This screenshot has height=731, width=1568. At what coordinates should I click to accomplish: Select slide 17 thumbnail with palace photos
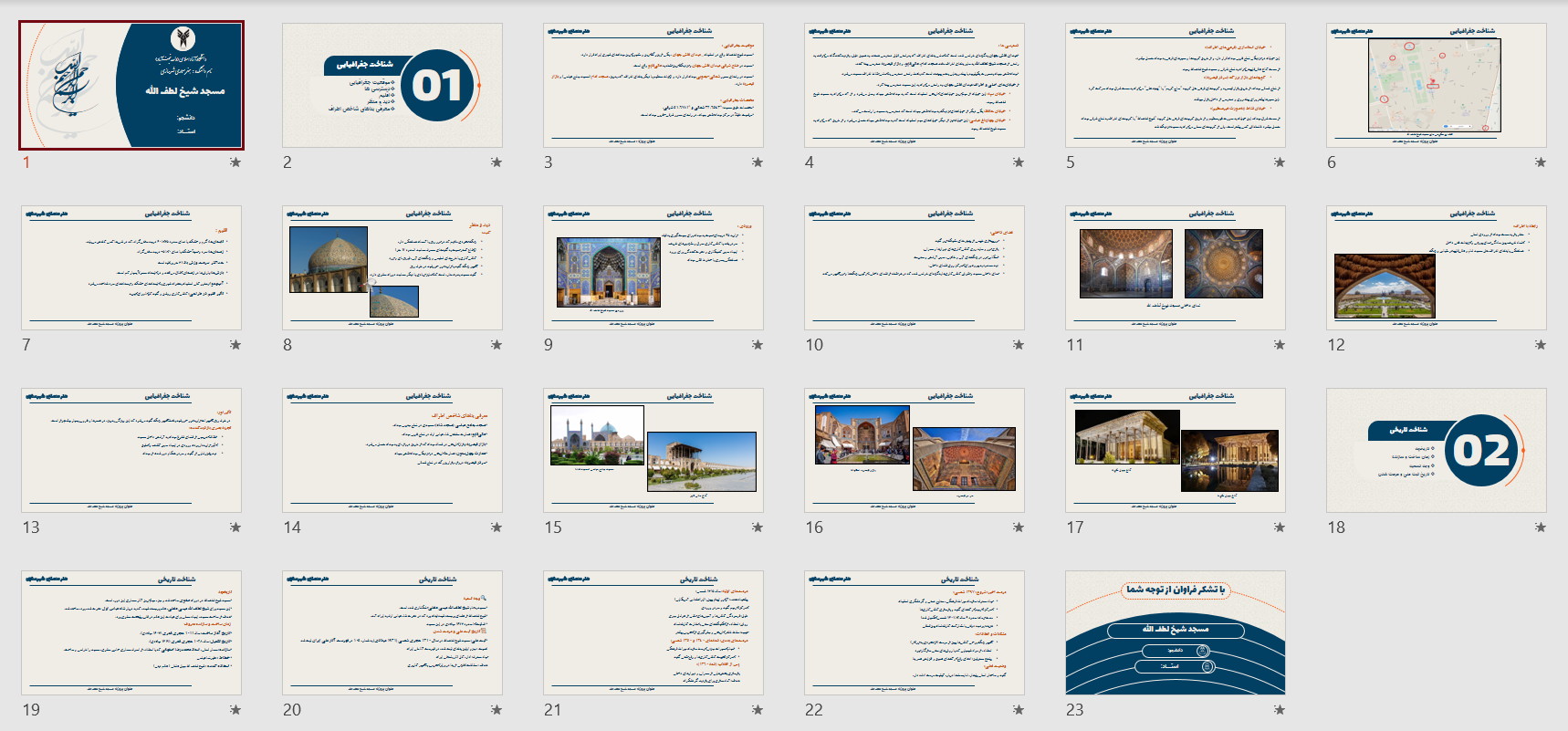click(x=1176, y=450)
